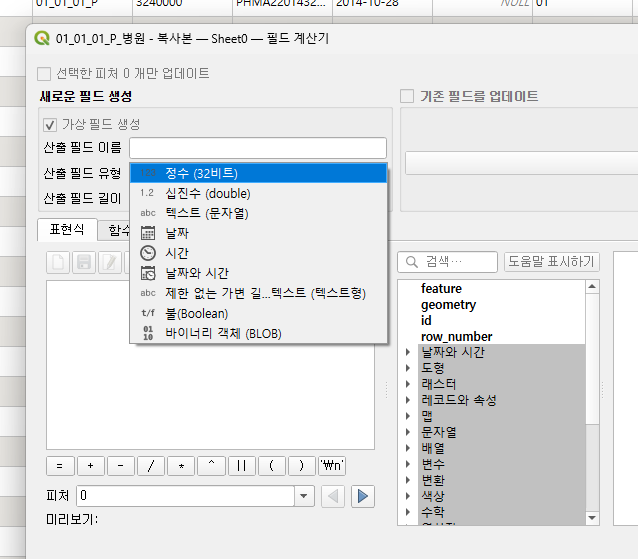This screenshot has height=559, width=638.
Task: Click inside the expression editor text area
Action: pos(210,365)
